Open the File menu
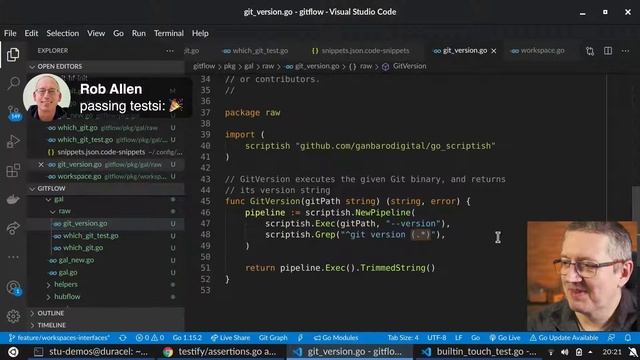Viewport: 640px width, 360px height. pyautogui.click(x=10, y=33)
